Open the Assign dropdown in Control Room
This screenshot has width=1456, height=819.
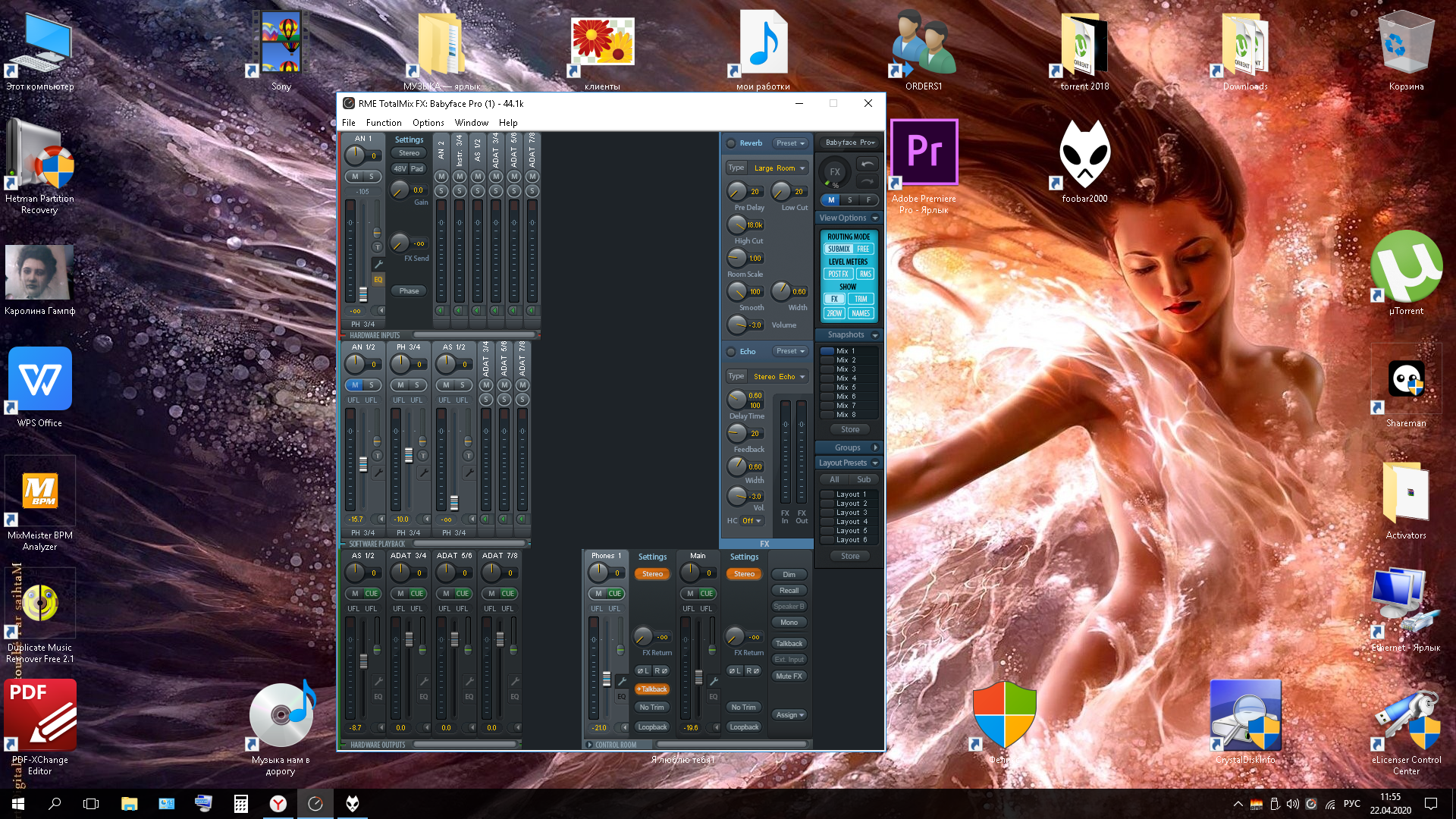789,715
